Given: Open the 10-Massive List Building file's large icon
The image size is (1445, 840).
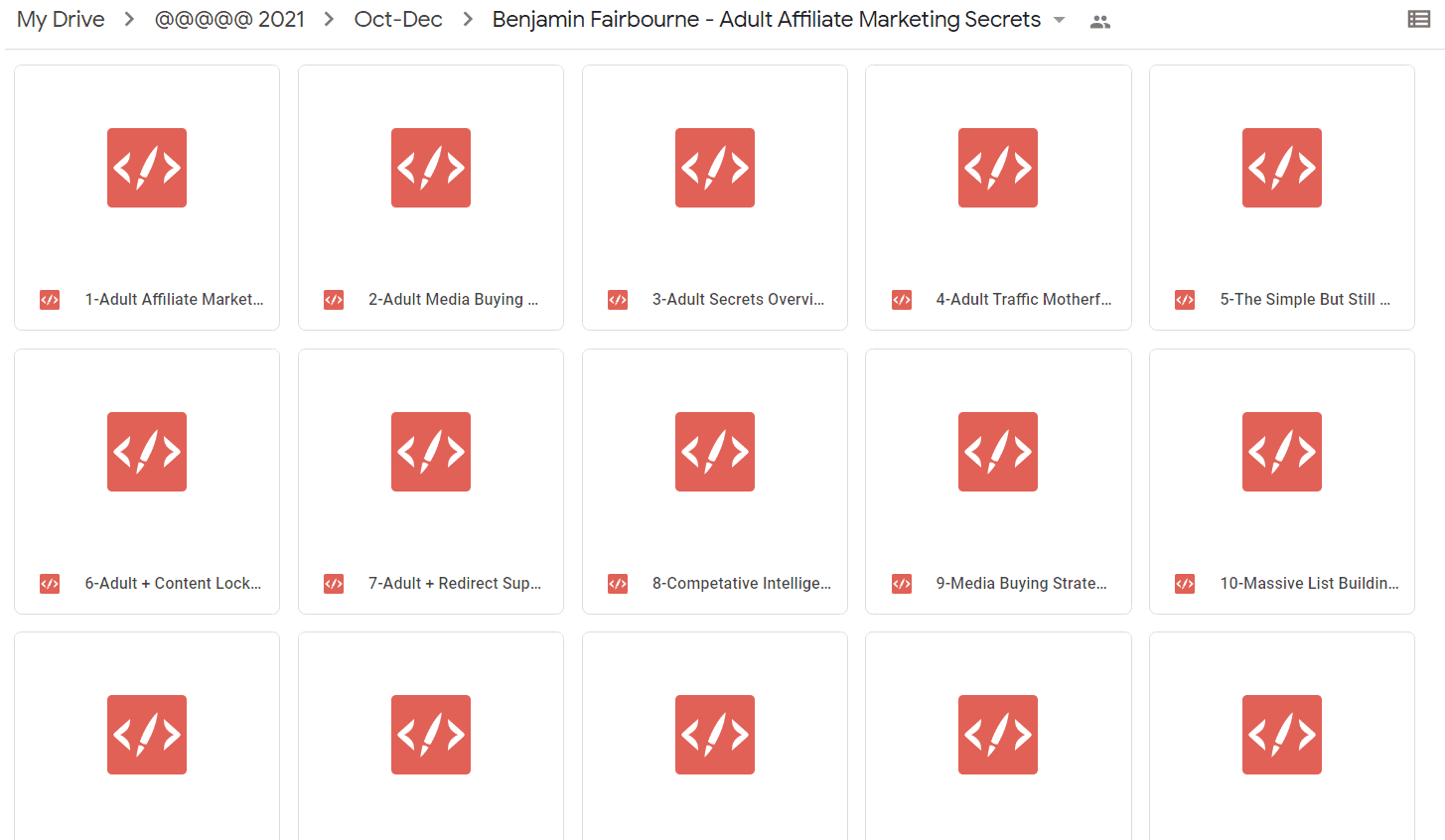Looking at the screenshot, I should point(1282,452).
